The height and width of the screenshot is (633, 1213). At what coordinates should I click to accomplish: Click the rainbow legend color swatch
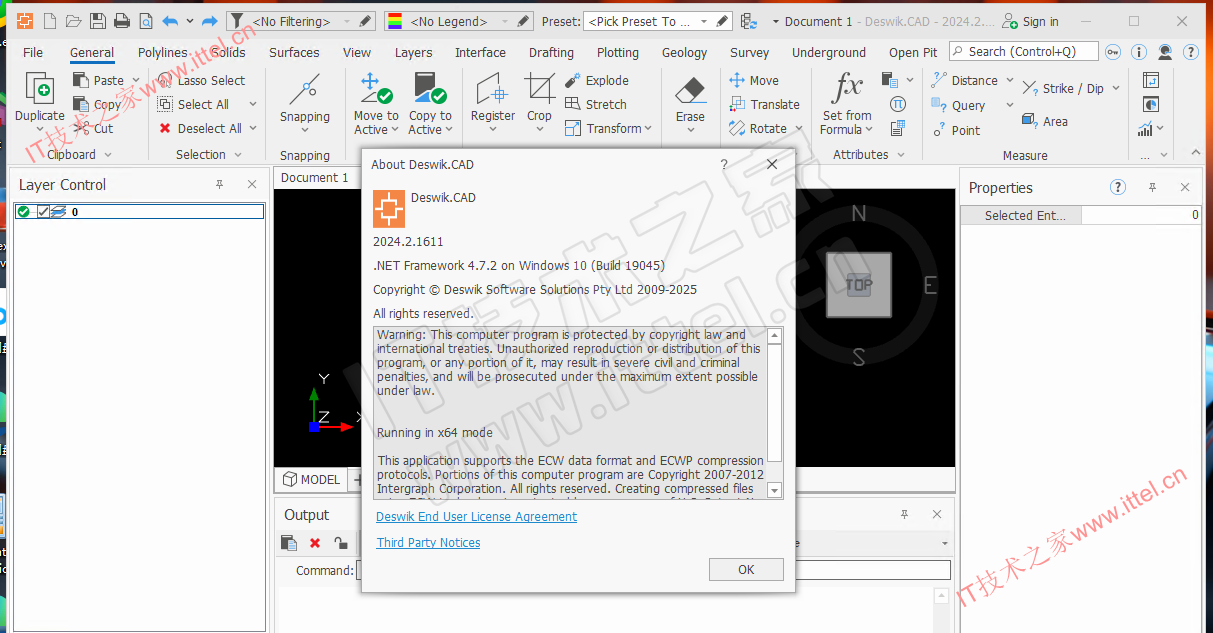(x=395, y=21)
